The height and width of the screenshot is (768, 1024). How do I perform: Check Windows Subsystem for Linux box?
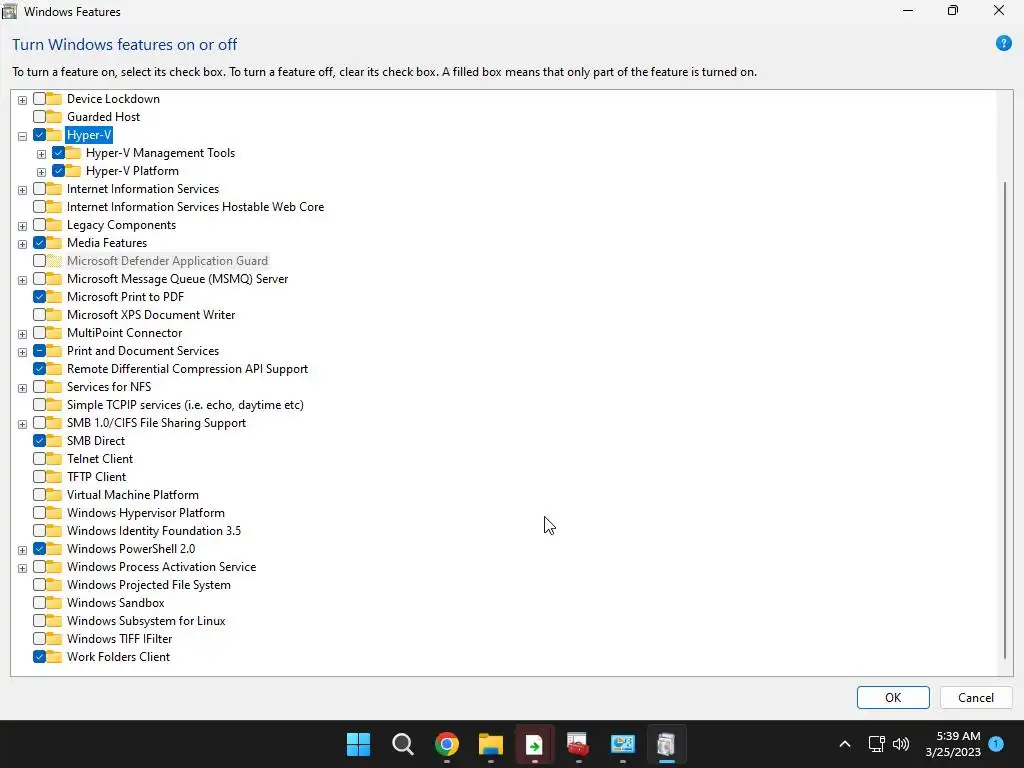click(x=39, y=620)
